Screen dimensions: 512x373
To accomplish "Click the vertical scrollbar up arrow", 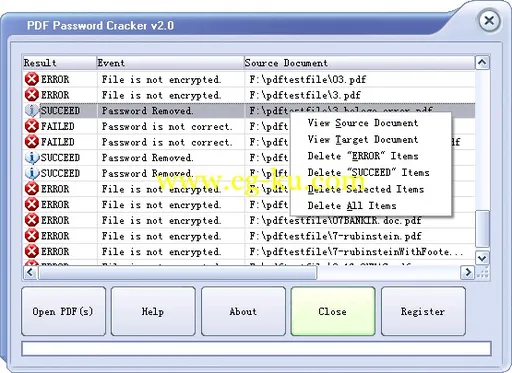I will click(x=482, y=62).
